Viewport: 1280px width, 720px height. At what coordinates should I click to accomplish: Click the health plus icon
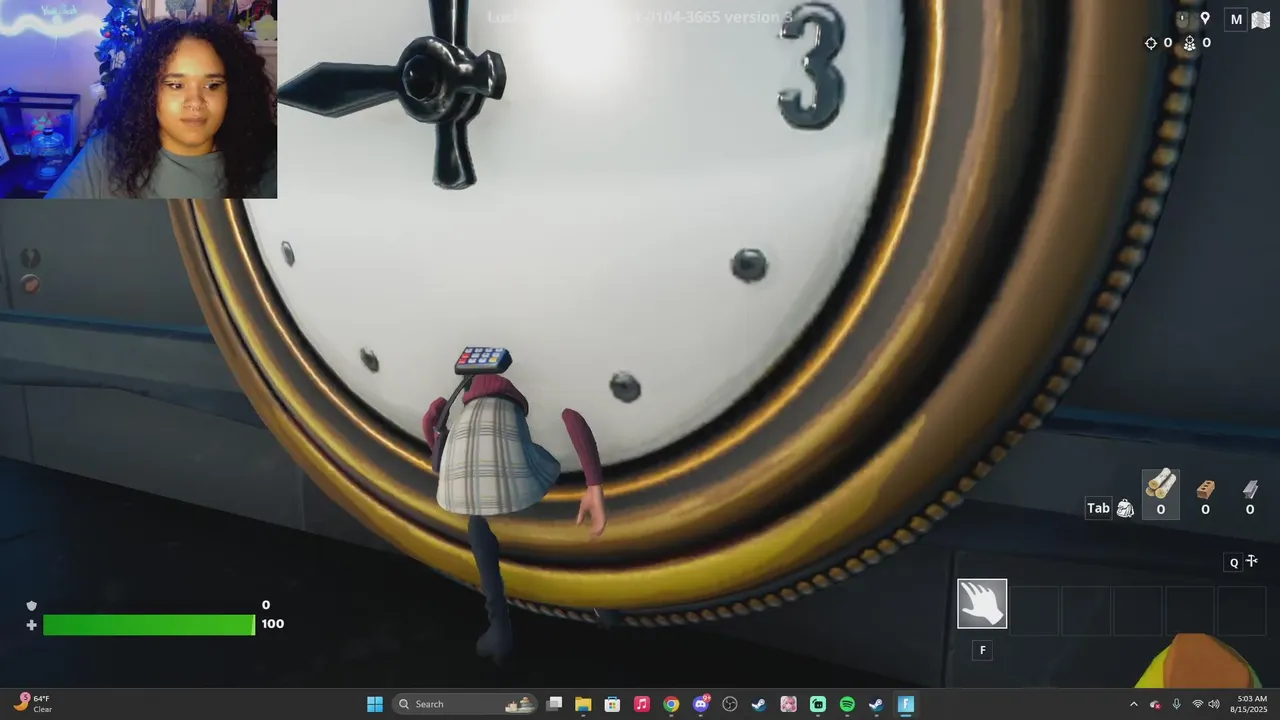point(31,625)
